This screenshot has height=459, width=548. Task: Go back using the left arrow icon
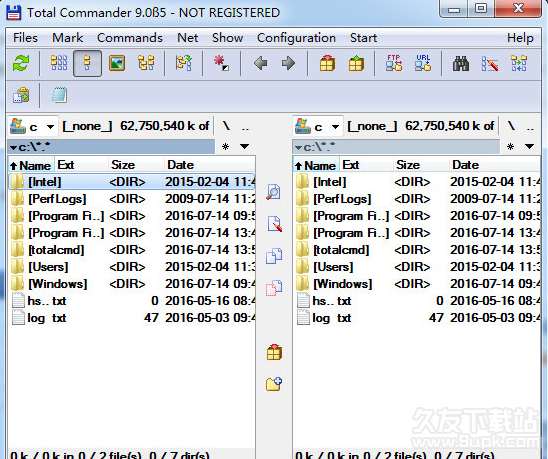tap(260, 63)
